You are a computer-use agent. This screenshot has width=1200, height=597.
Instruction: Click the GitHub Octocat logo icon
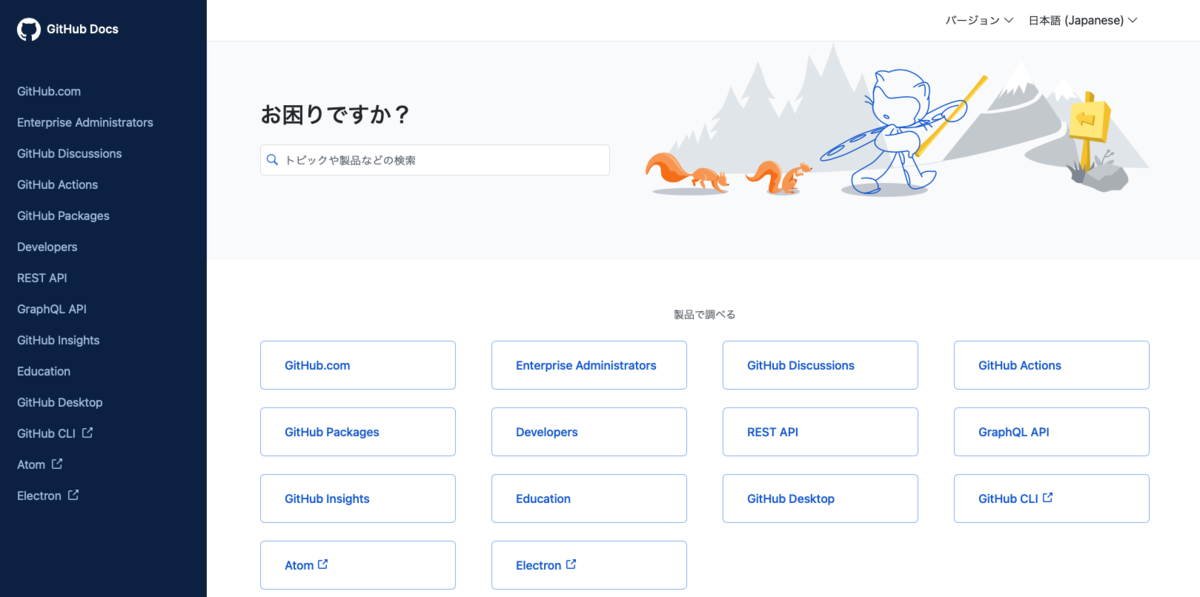click(x=29, y=29)
